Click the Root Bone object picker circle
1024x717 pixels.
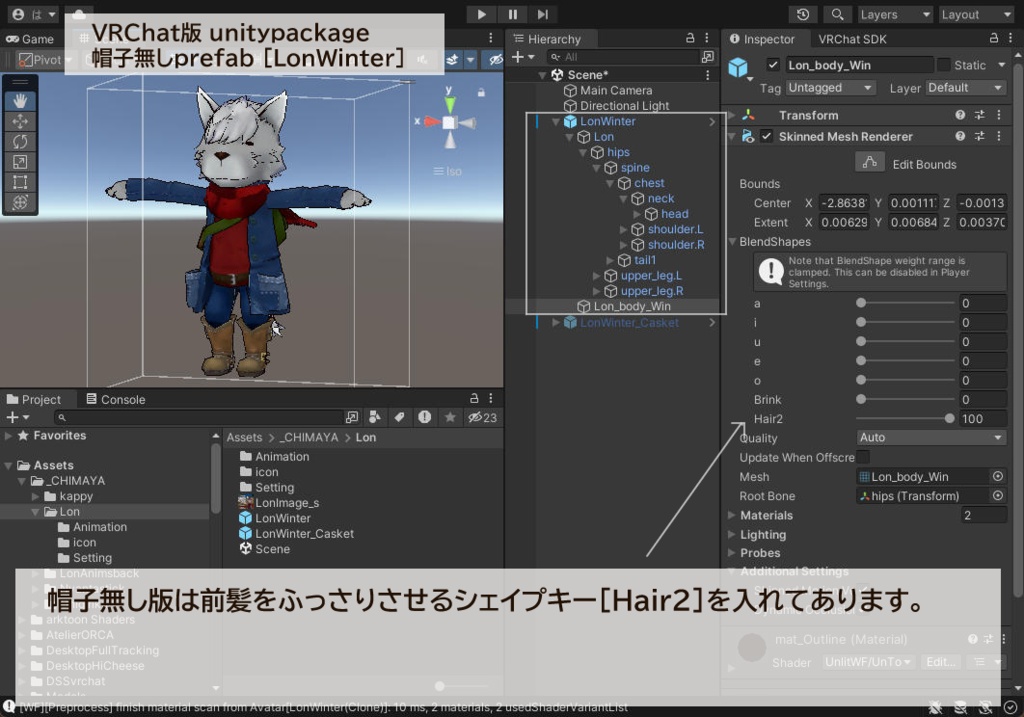tap(997, 496)
